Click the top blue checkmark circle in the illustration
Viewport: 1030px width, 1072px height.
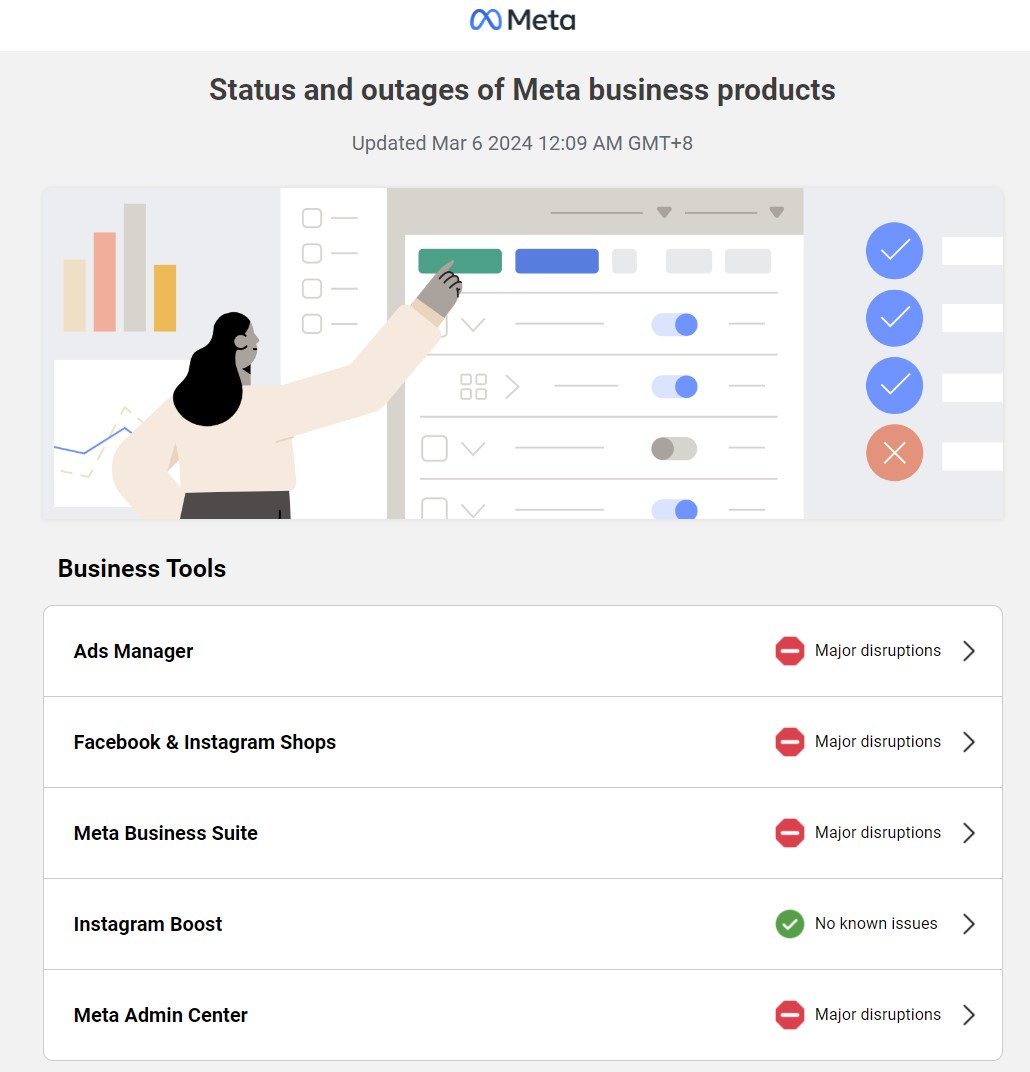coord(894,250)
